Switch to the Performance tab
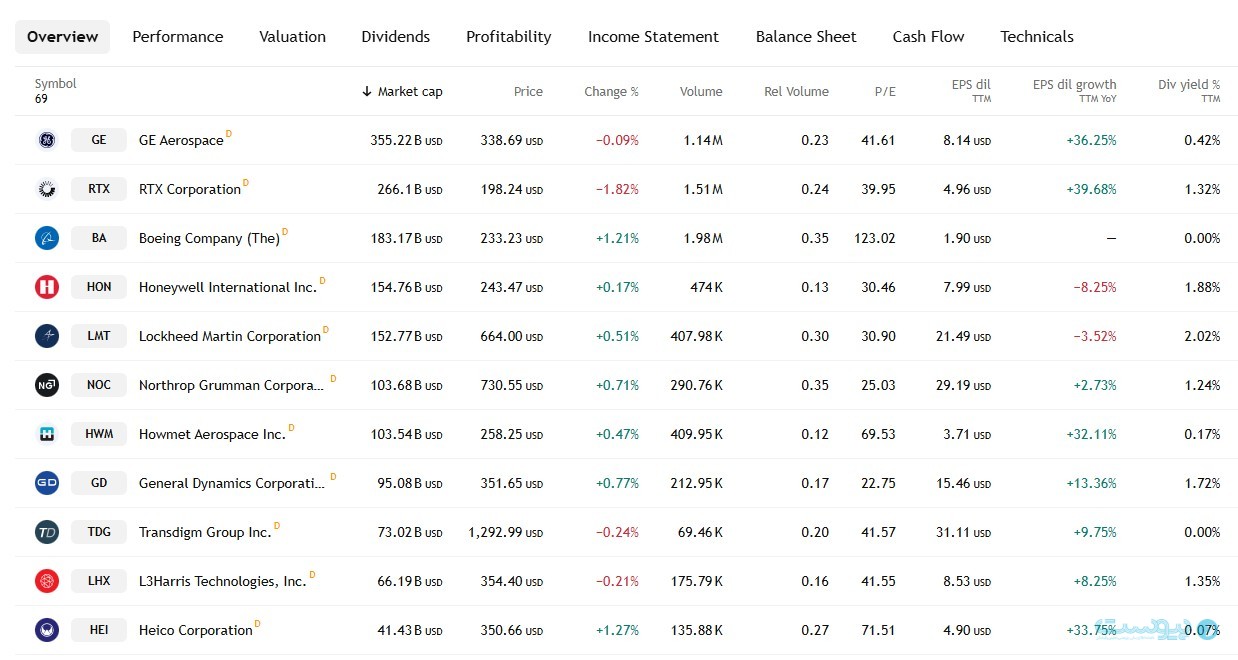The image size is (1238, 660). point(178,37)
